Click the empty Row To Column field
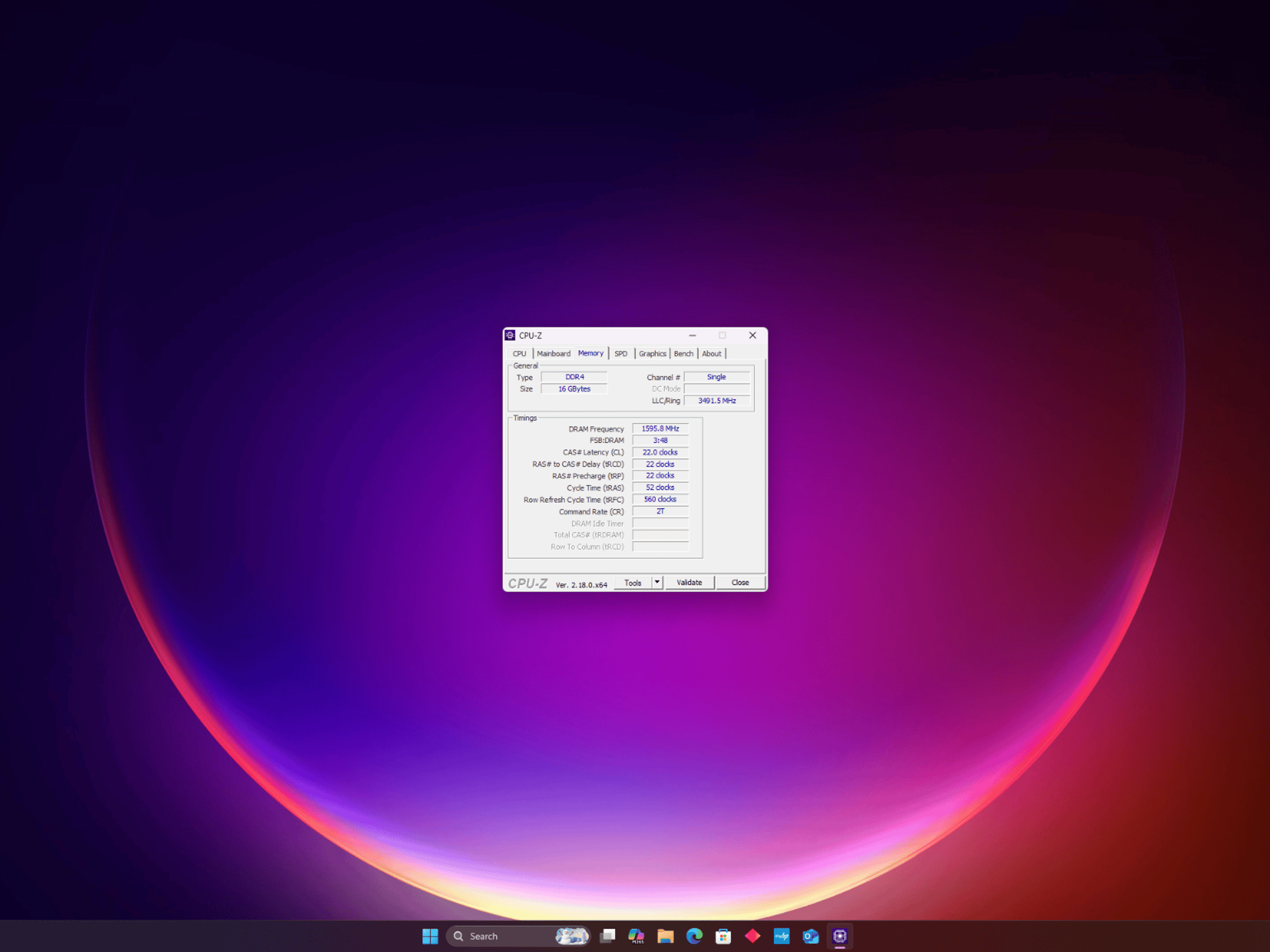Image resolution: width=1270 pixels, height=952 pixels. tap(660, 547)
